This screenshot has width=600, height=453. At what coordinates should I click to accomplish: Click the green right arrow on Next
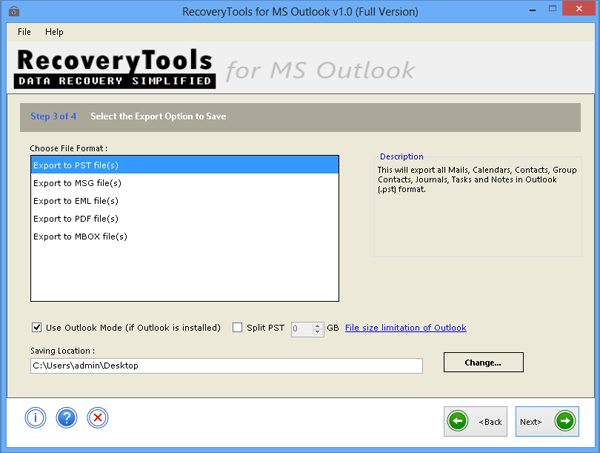[x=565, y=421]
